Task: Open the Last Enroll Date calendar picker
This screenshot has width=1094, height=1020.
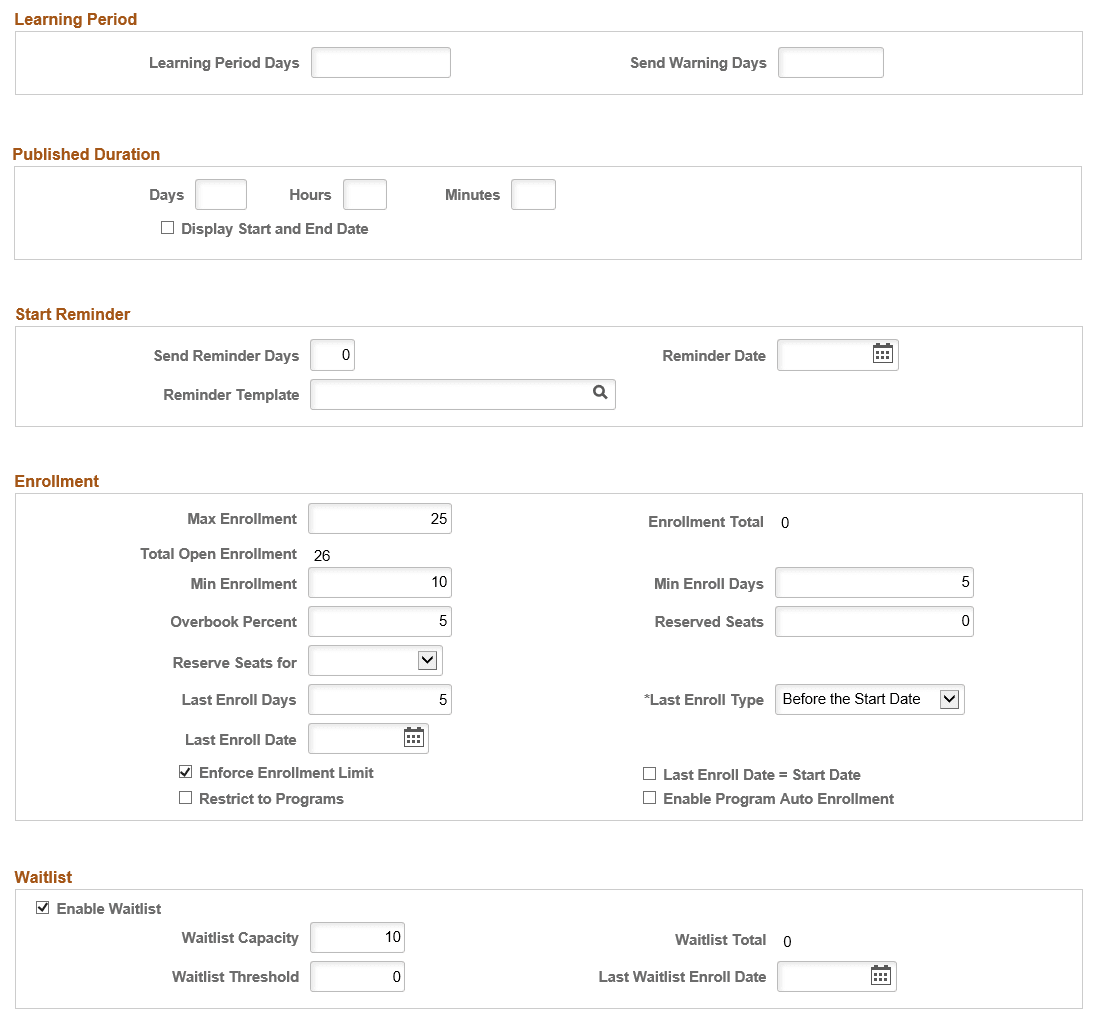Action: click(x=413, y=737)
